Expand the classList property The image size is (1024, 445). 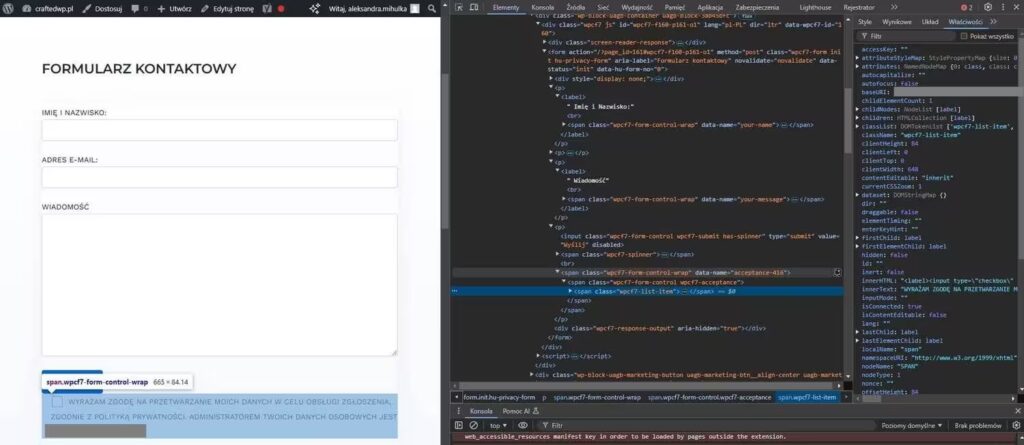[x=857, y=126]
